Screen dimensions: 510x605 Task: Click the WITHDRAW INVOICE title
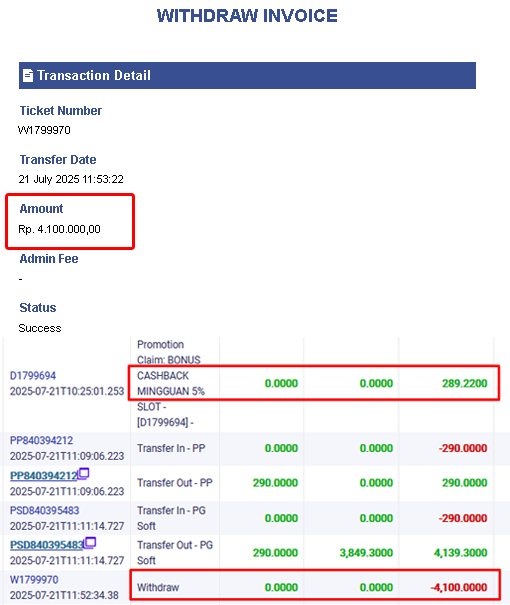(x=247, y=16)
